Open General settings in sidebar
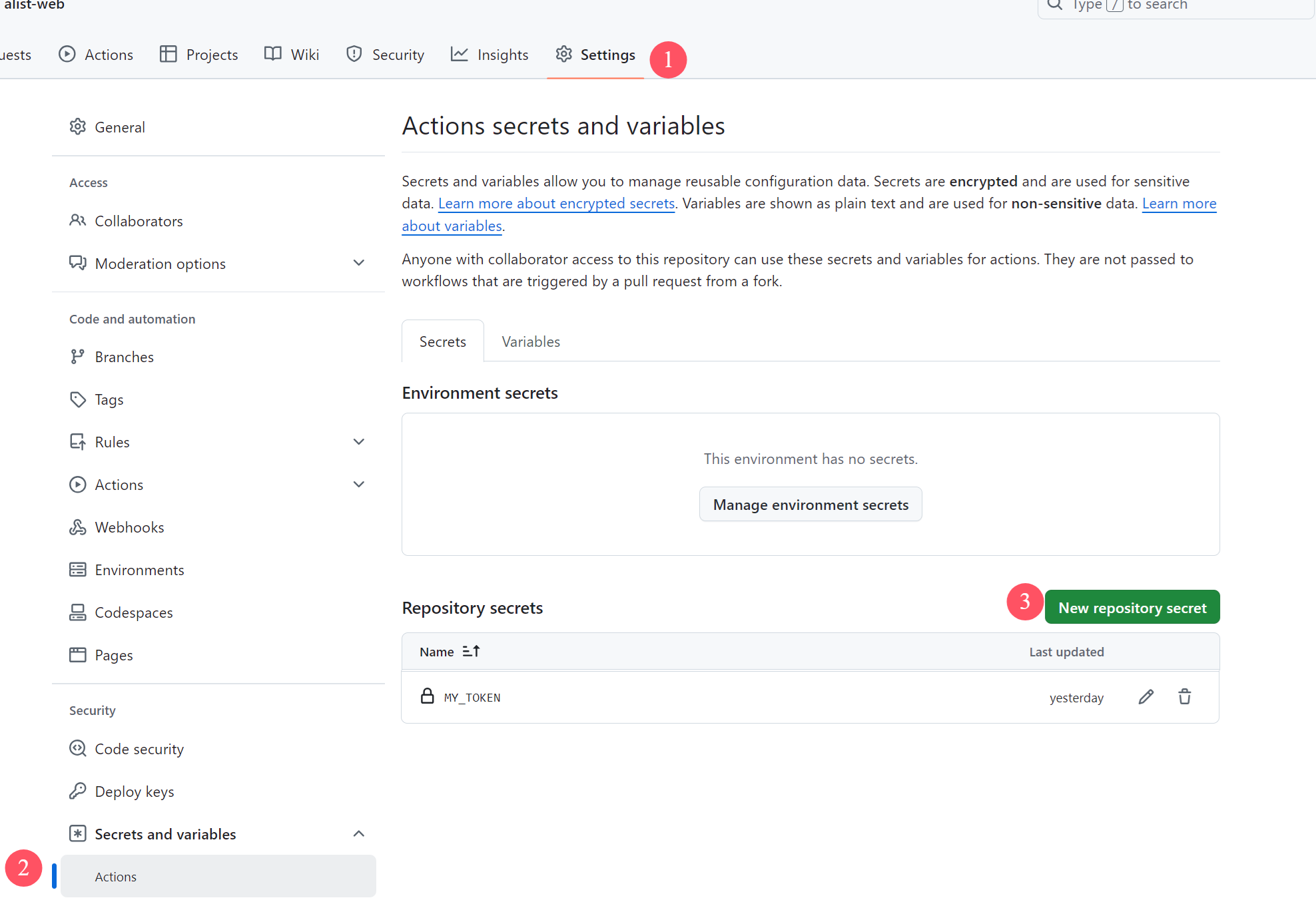 (218, 127)
